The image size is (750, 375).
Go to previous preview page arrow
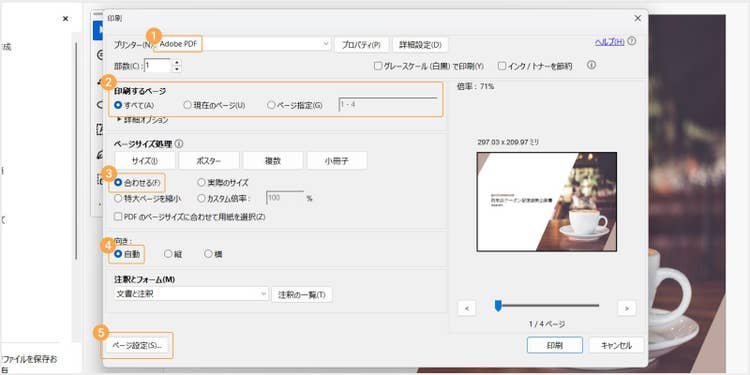[467, 308]
